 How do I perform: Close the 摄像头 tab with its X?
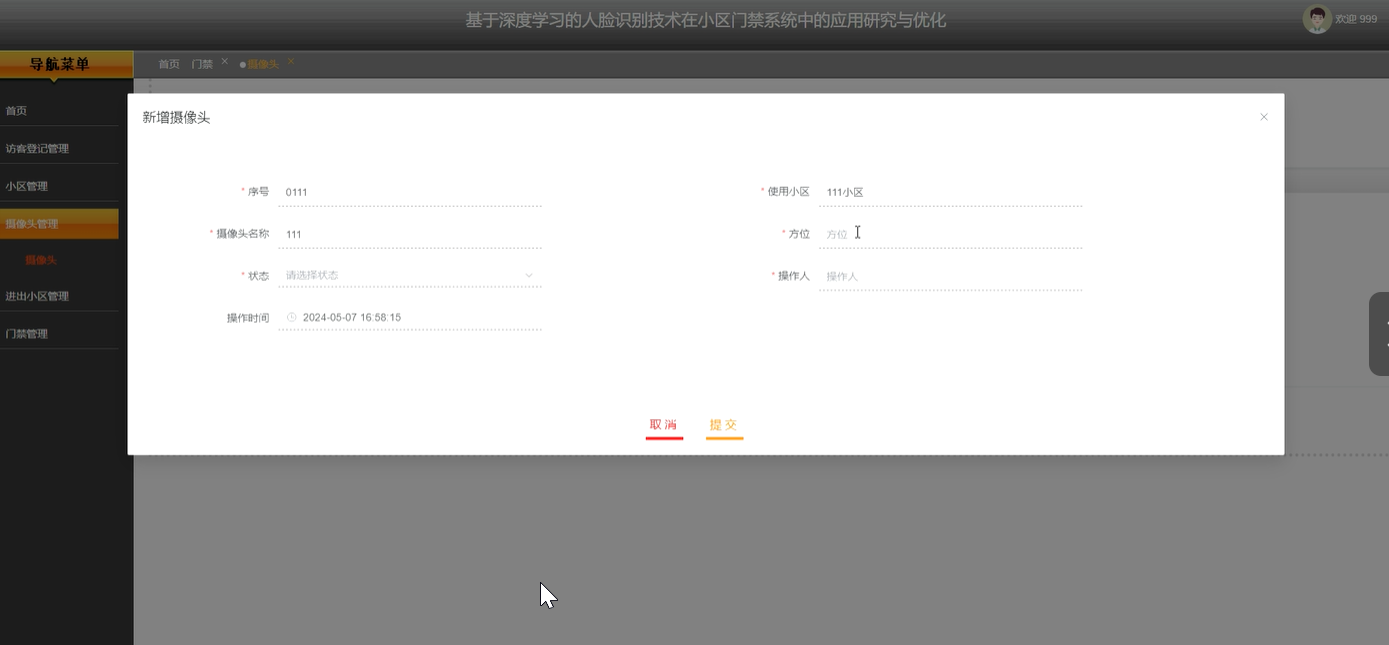pos(291,61)
